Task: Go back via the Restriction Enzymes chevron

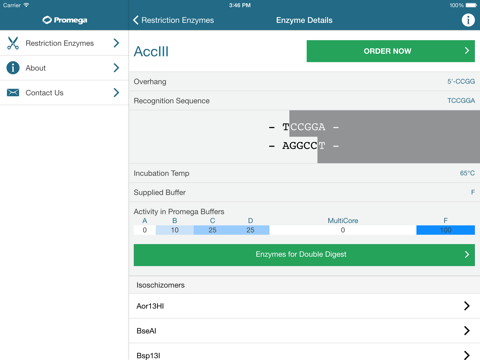Action: pos(136,20)
